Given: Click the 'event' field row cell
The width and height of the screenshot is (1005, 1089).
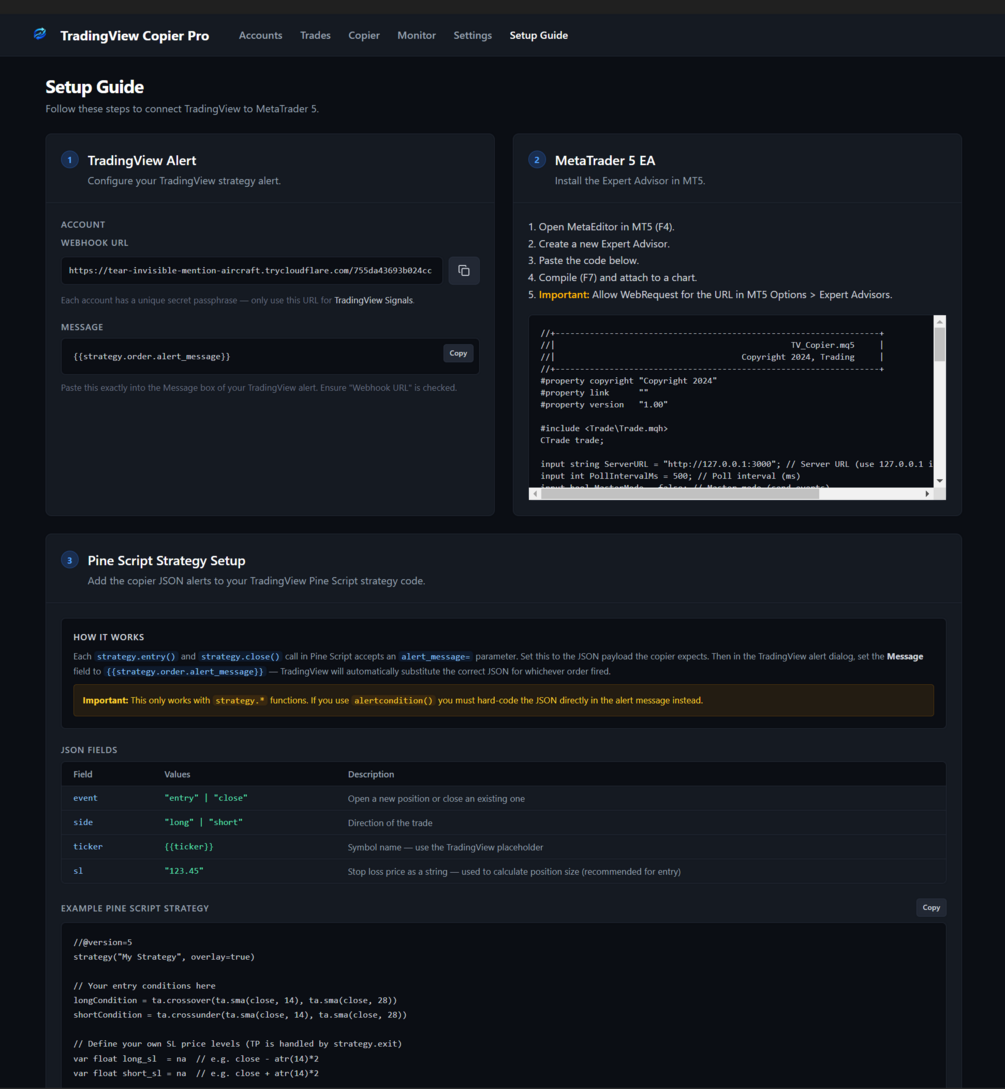Looking at the screenshot, I should (85, 799).
